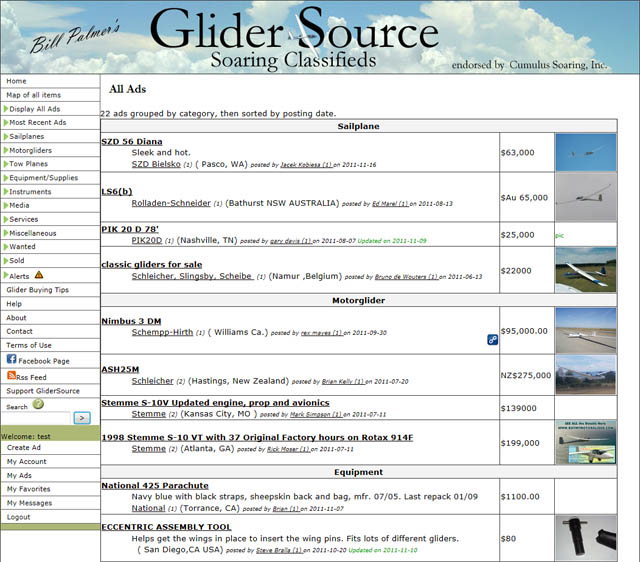
Task: Open classic gliders for sale ad
Action: coord(152,264)
